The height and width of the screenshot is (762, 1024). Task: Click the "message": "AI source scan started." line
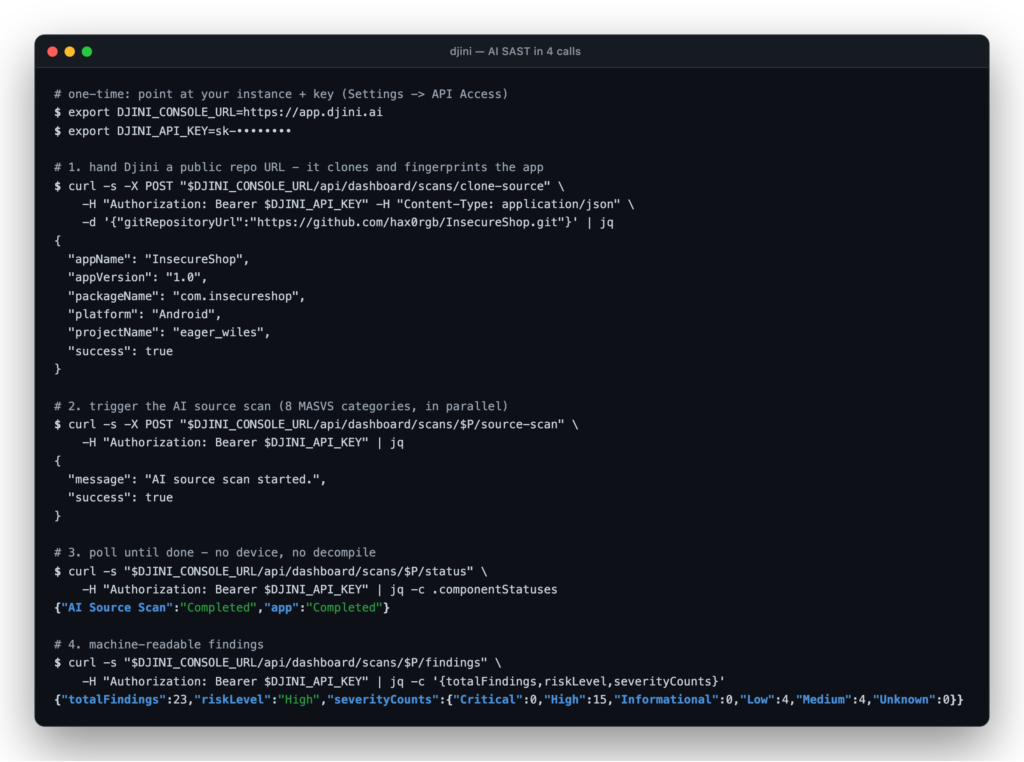pos(197,479)
